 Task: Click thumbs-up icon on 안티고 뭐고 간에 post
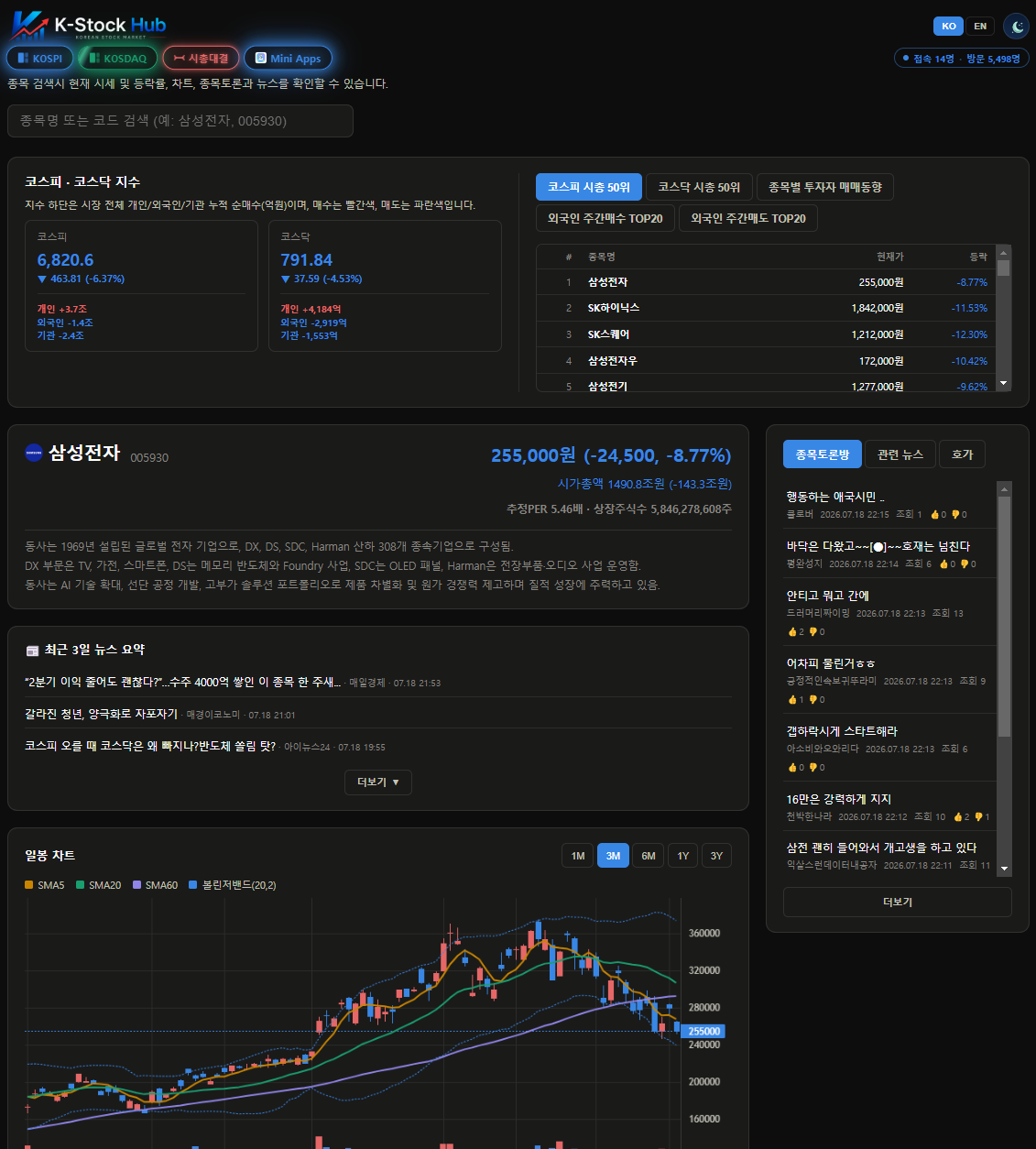pyautogui.click(x=792, y=632)
